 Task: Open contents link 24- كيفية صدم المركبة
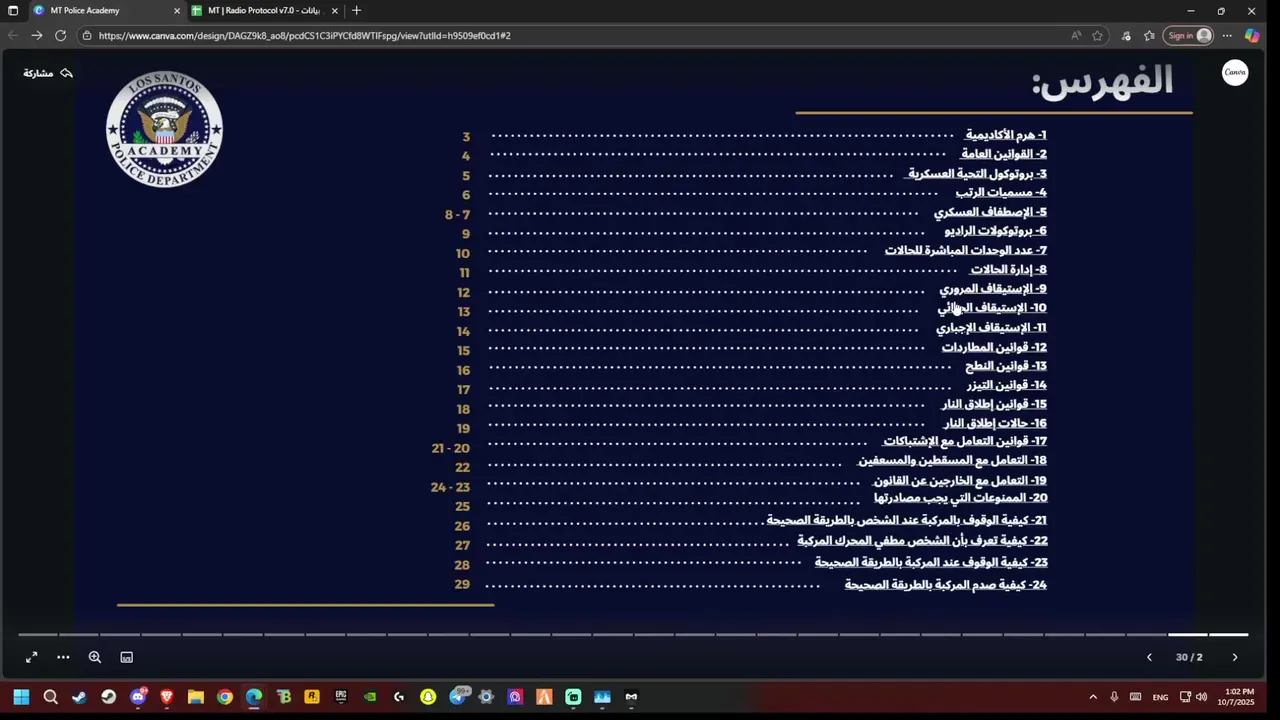click(946, 585)
